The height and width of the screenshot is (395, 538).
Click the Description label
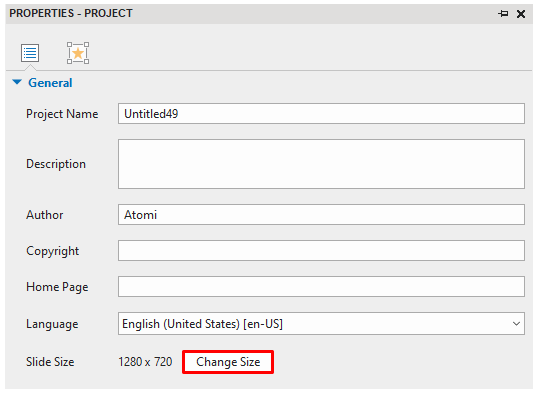click(x=56, y=164)
